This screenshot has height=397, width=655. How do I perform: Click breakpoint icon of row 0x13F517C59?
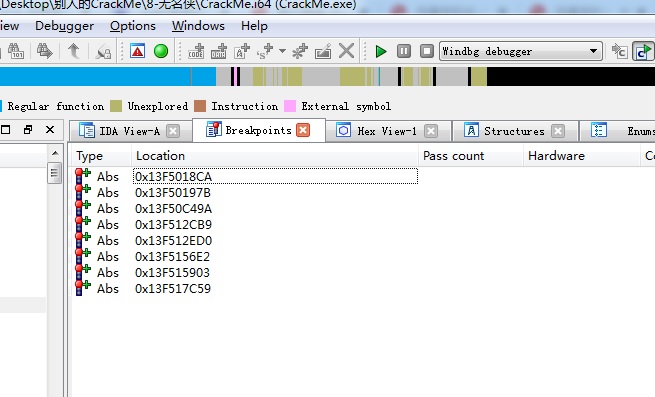83,288
